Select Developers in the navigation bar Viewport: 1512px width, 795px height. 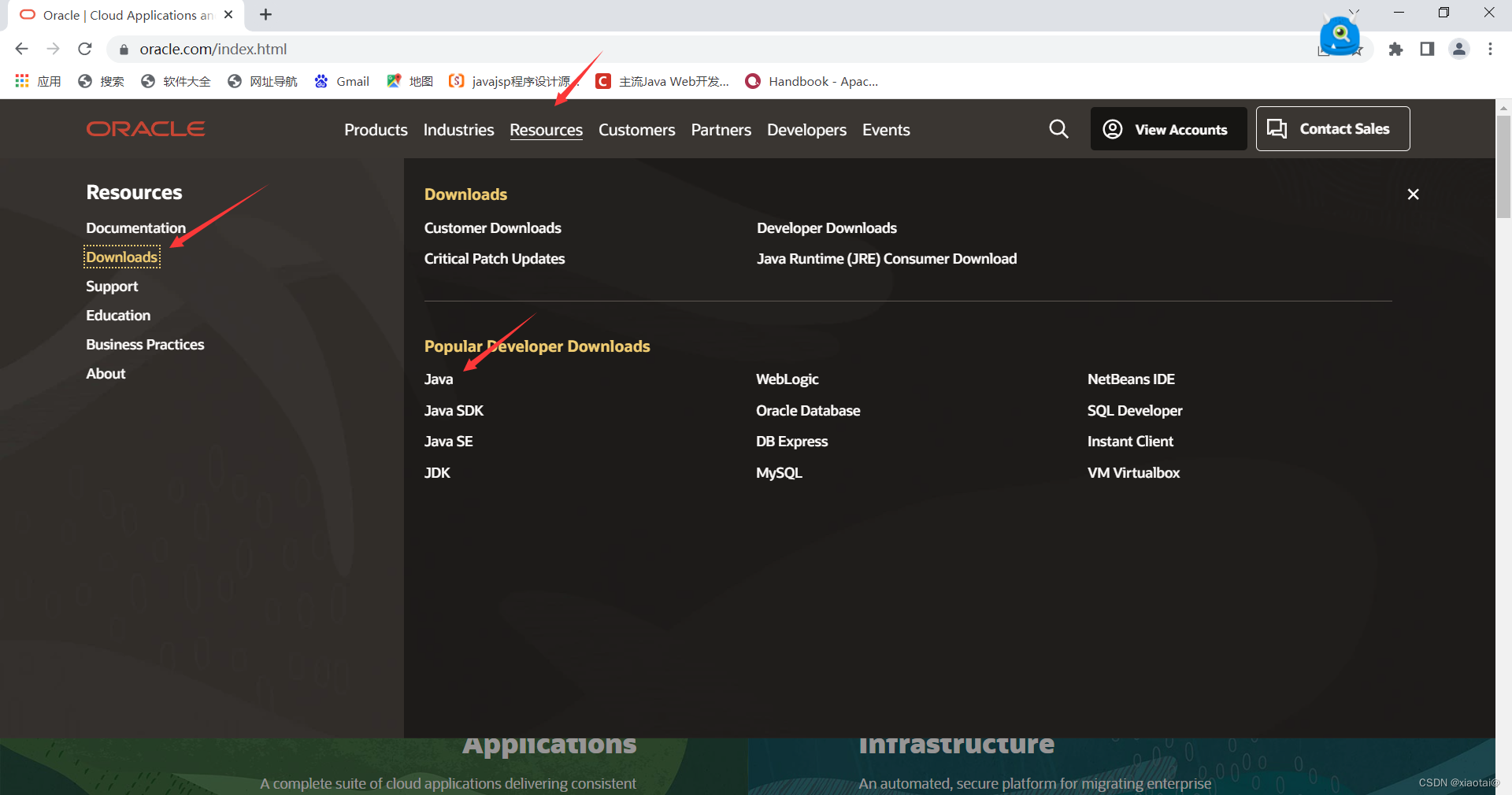[806, 130]
